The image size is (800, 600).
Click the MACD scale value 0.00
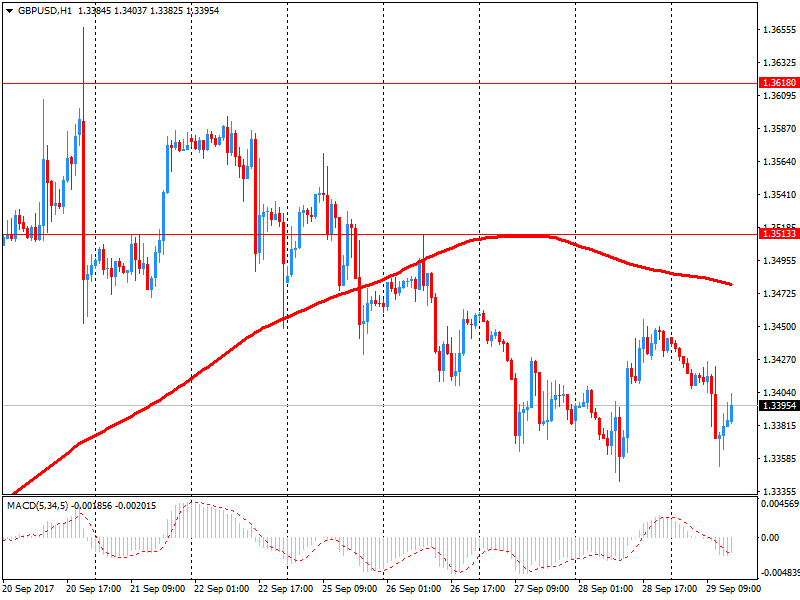tap(770, 538)
